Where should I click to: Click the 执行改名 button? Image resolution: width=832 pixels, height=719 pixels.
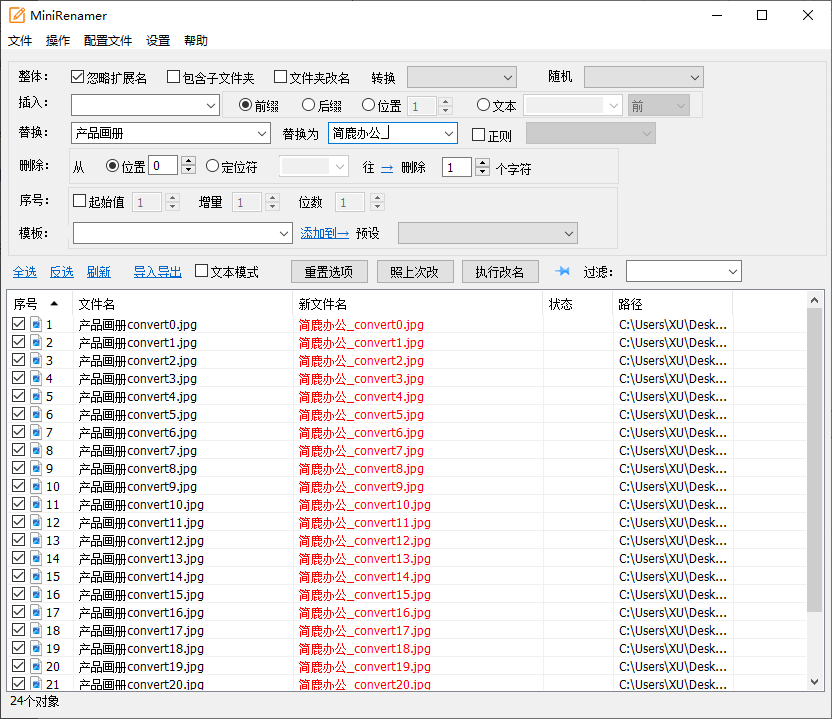pos(500,271)
